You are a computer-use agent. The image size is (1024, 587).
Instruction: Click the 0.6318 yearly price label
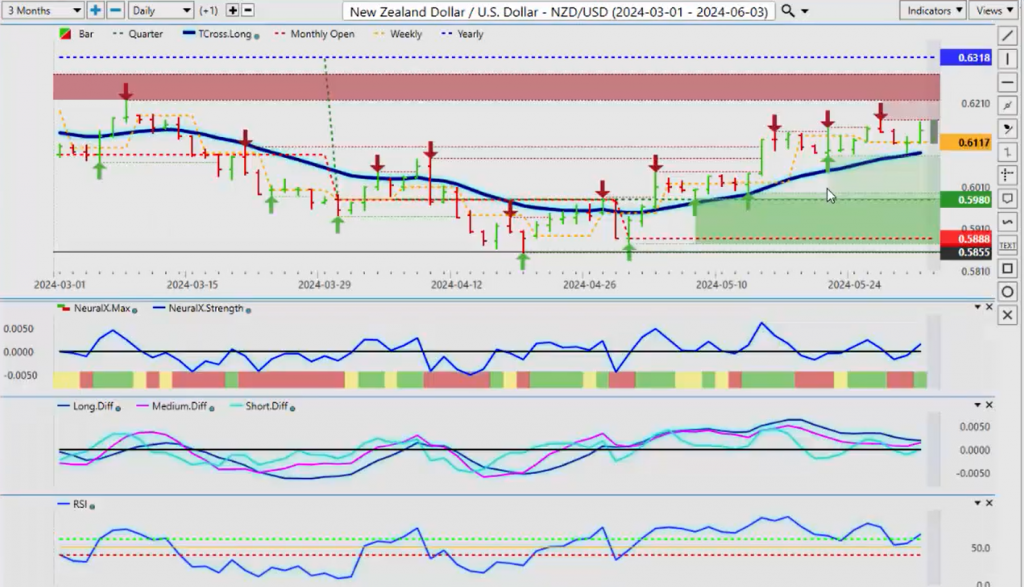966,57
